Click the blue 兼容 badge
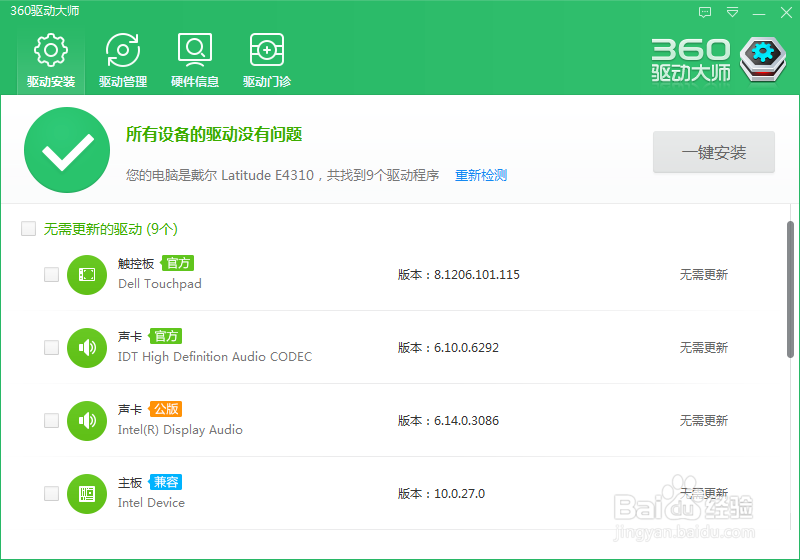The width and height of the screenshot is (800, 560). (165, 482)
